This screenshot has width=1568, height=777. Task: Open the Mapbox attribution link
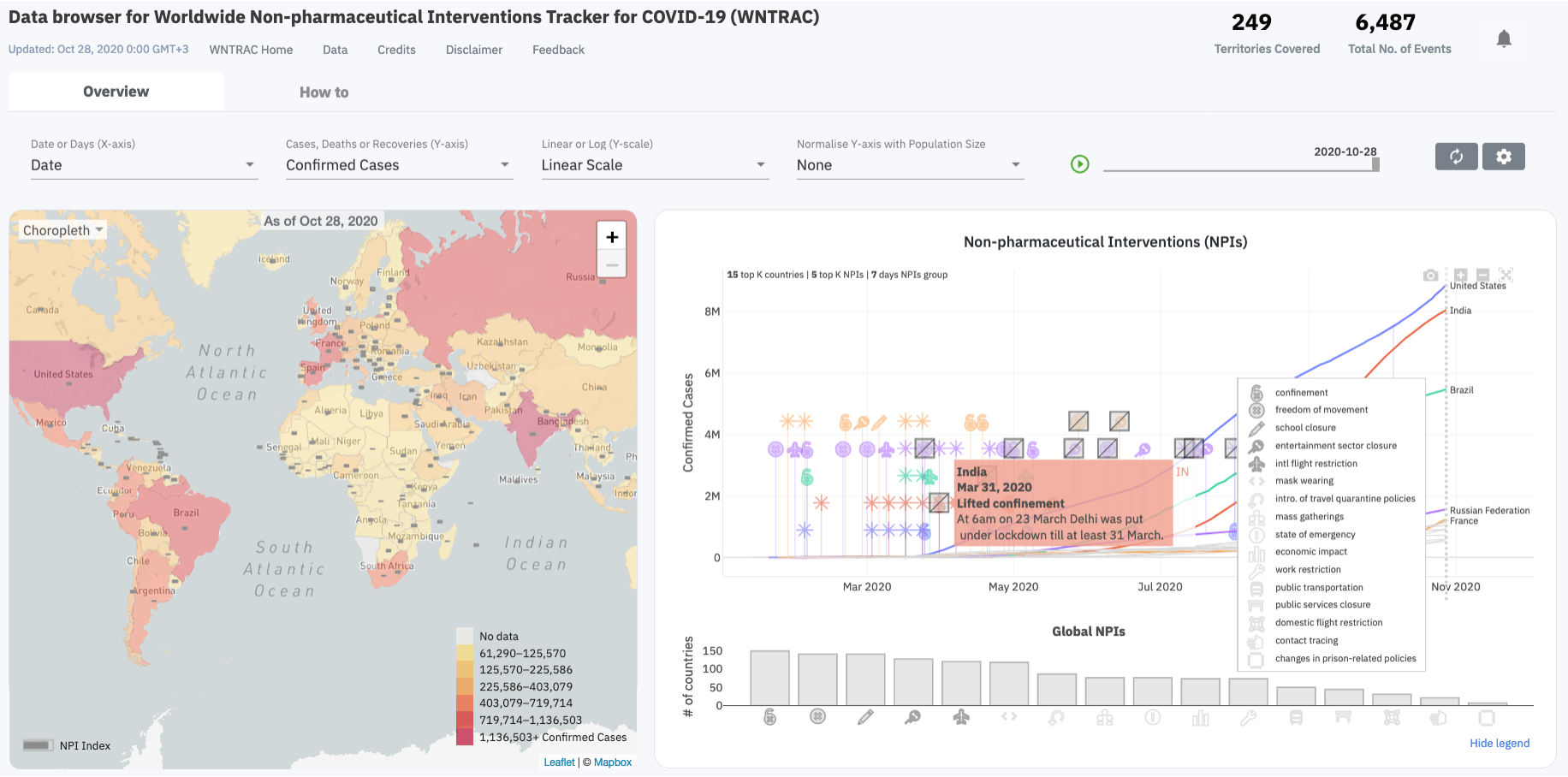coord(613,762)
